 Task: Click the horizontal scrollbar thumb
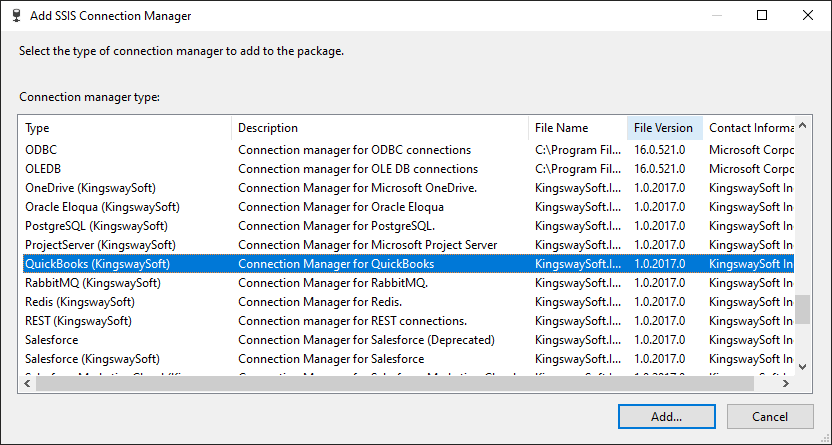tap(395, 383)
